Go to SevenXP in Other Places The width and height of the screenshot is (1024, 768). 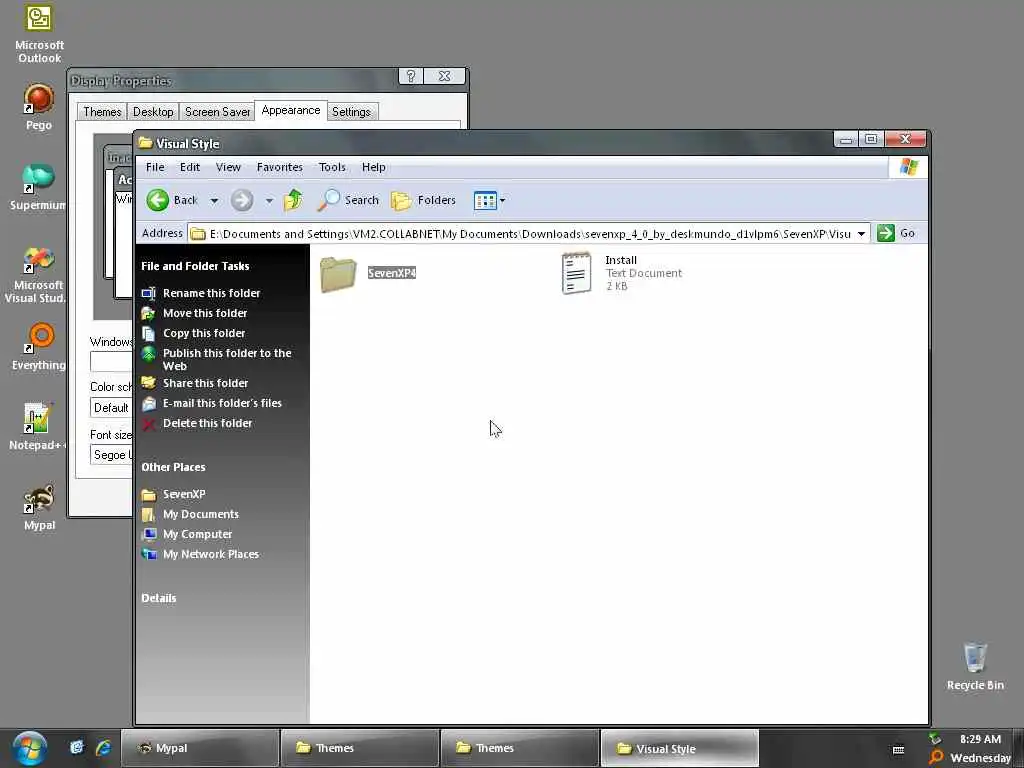[184, 494]
